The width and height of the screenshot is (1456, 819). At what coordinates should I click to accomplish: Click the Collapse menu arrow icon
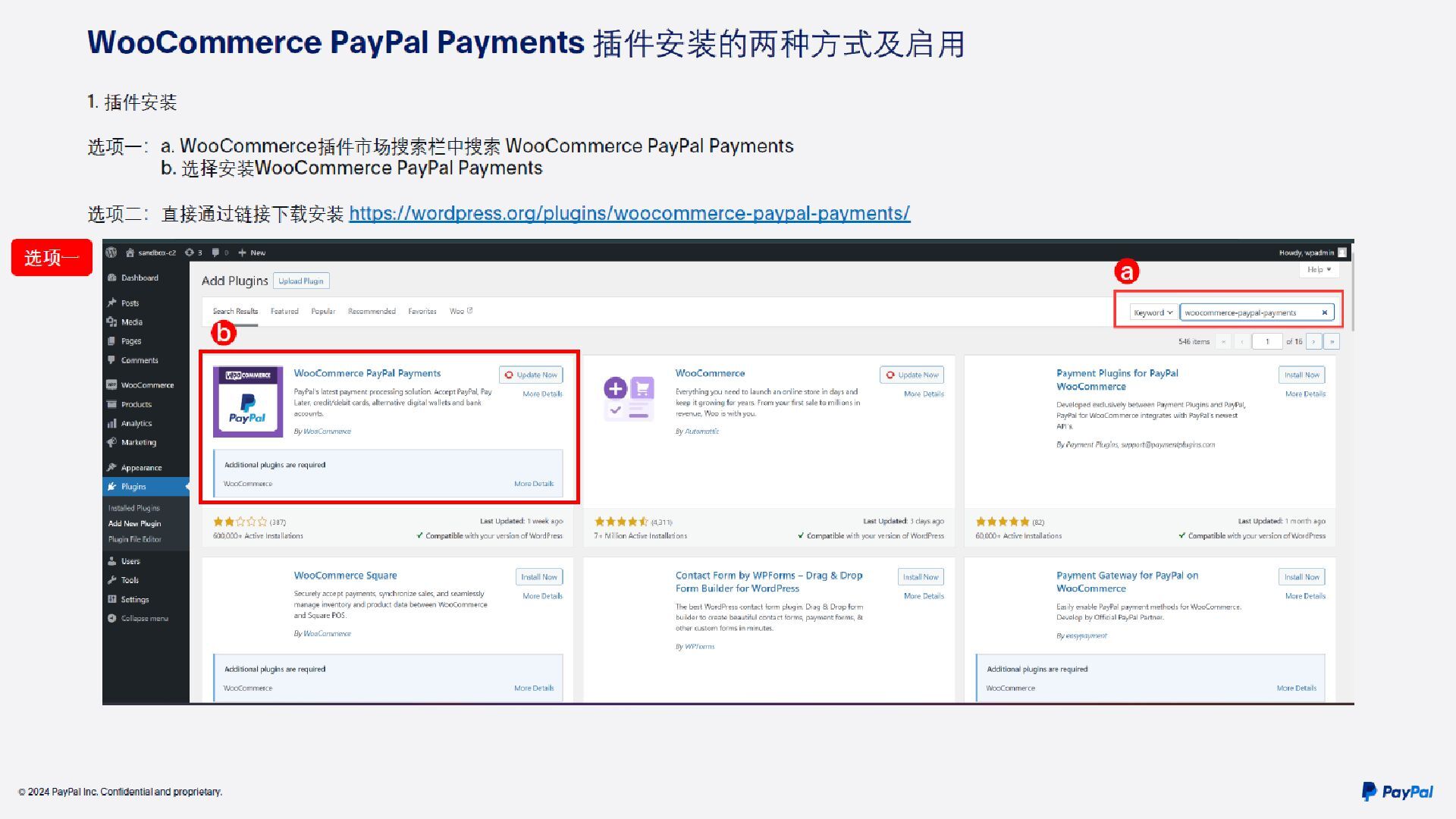click(x=112, y=618)
